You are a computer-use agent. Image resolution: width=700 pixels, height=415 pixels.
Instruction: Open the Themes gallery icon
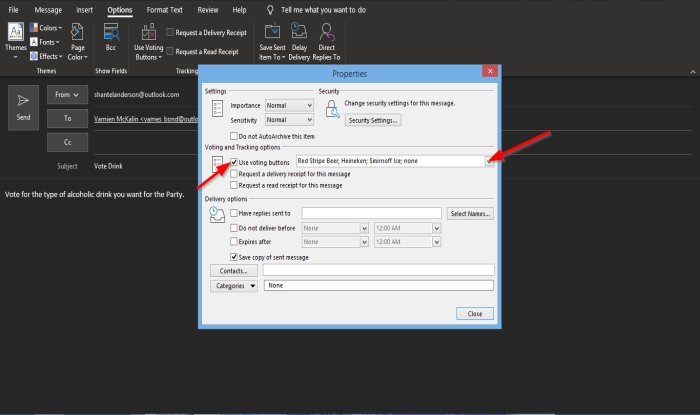[x=16, y=31]
